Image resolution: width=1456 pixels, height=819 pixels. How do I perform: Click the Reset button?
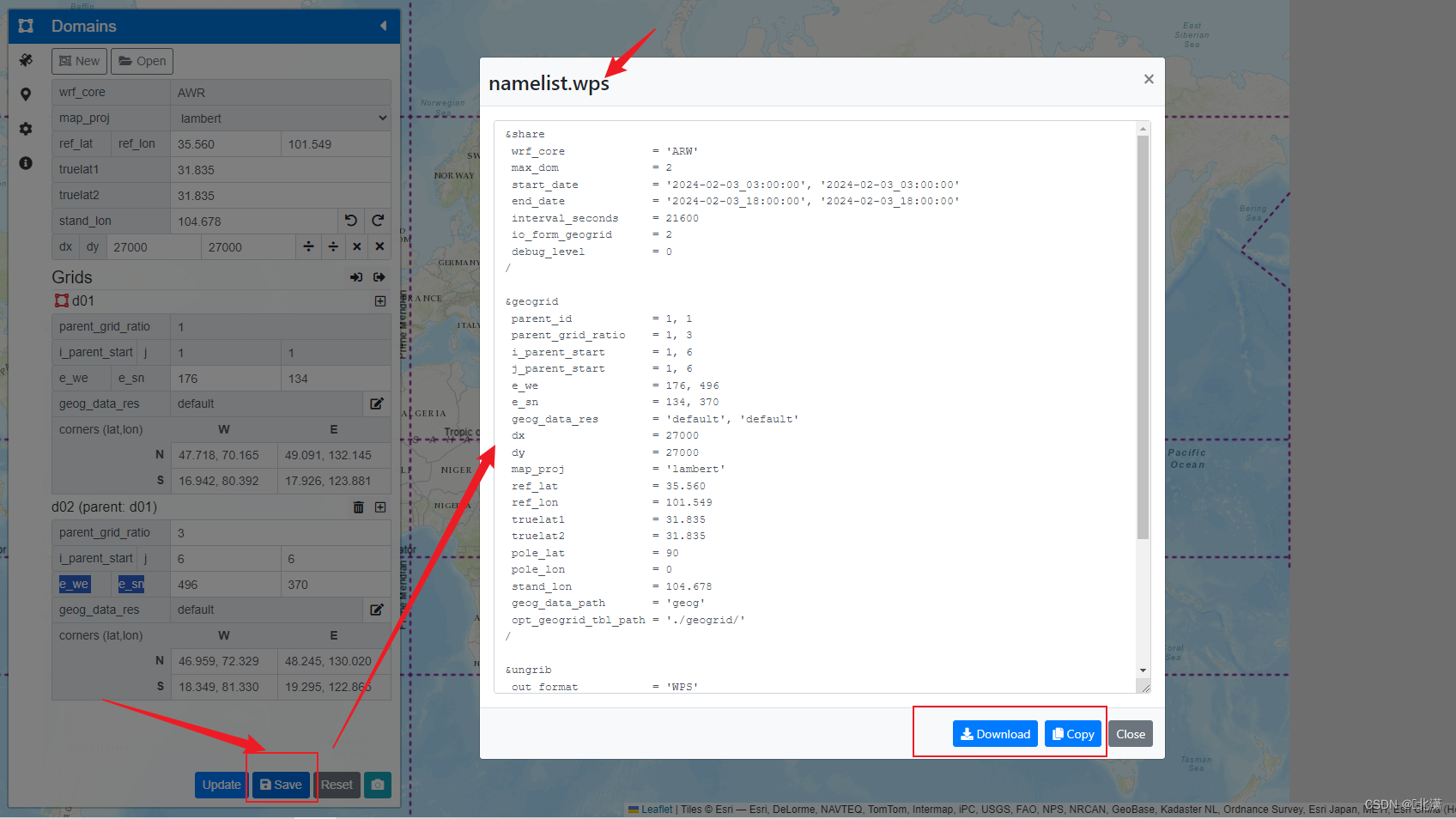point(337,785)
